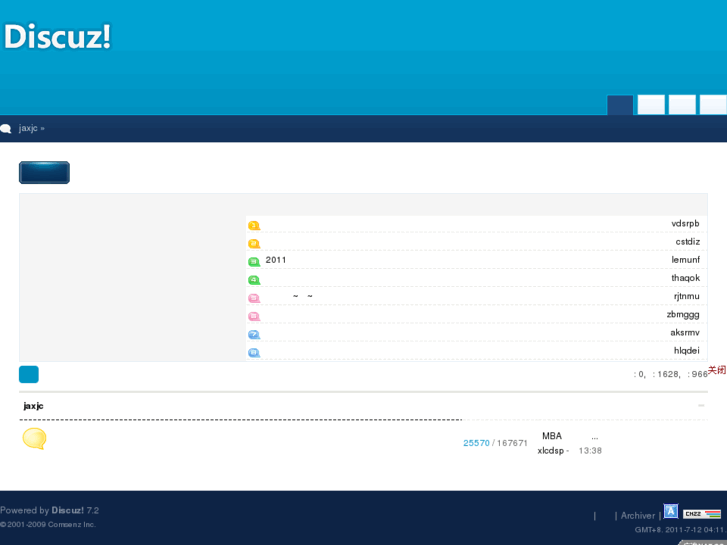Open user rjtnmu profile

point(687,296)
